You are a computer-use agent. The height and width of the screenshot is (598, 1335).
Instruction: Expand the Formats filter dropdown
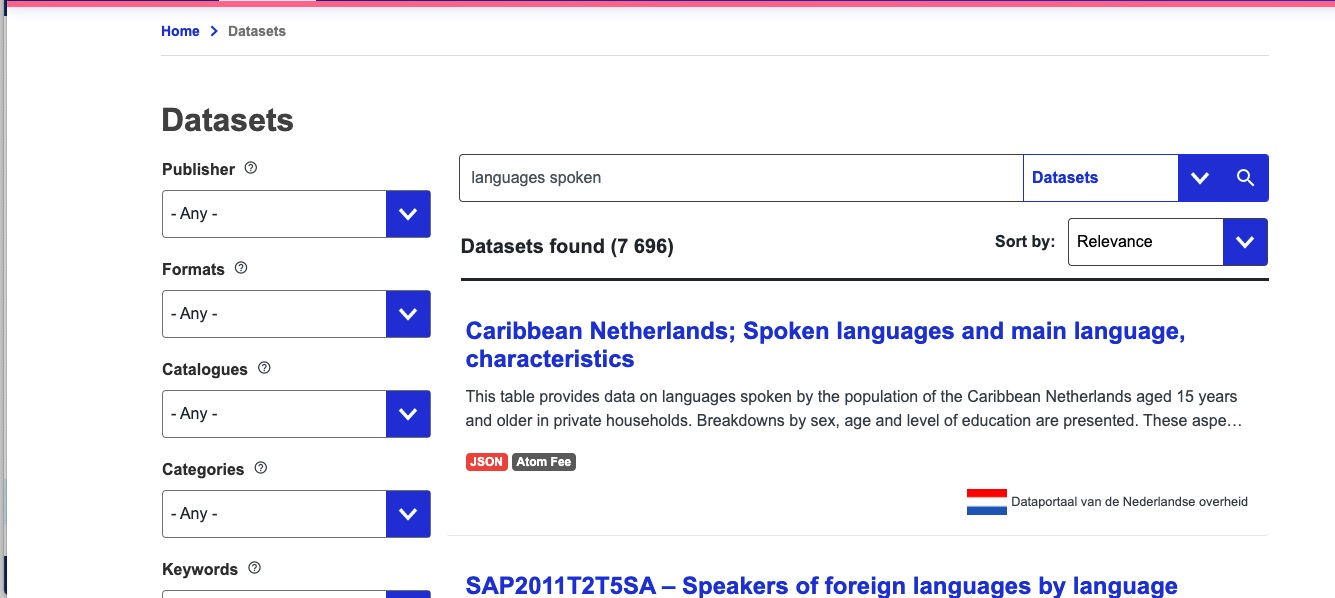pyautogui.click(x=407, y=314)
